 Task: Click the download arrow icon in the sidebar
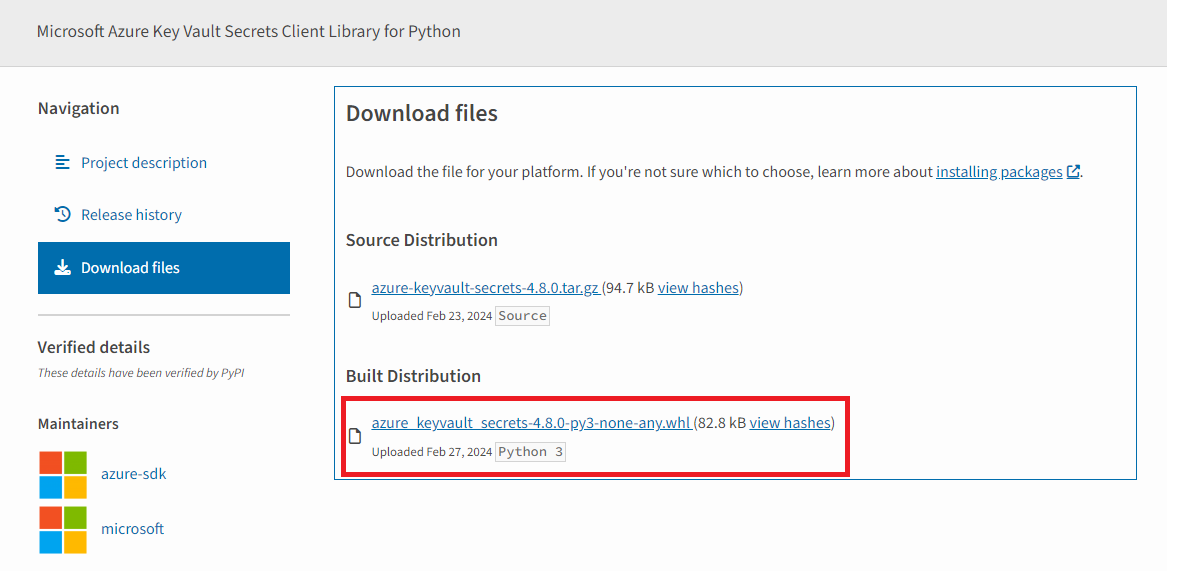tap(62, 267)
